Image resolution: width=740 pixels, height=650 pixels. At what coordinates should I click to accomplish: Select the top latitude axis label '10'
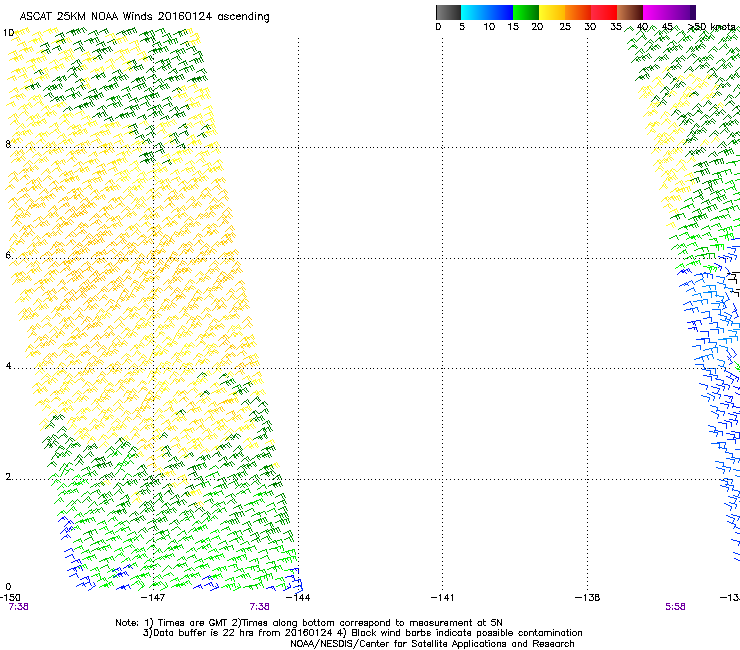click(x=8, y=33)
